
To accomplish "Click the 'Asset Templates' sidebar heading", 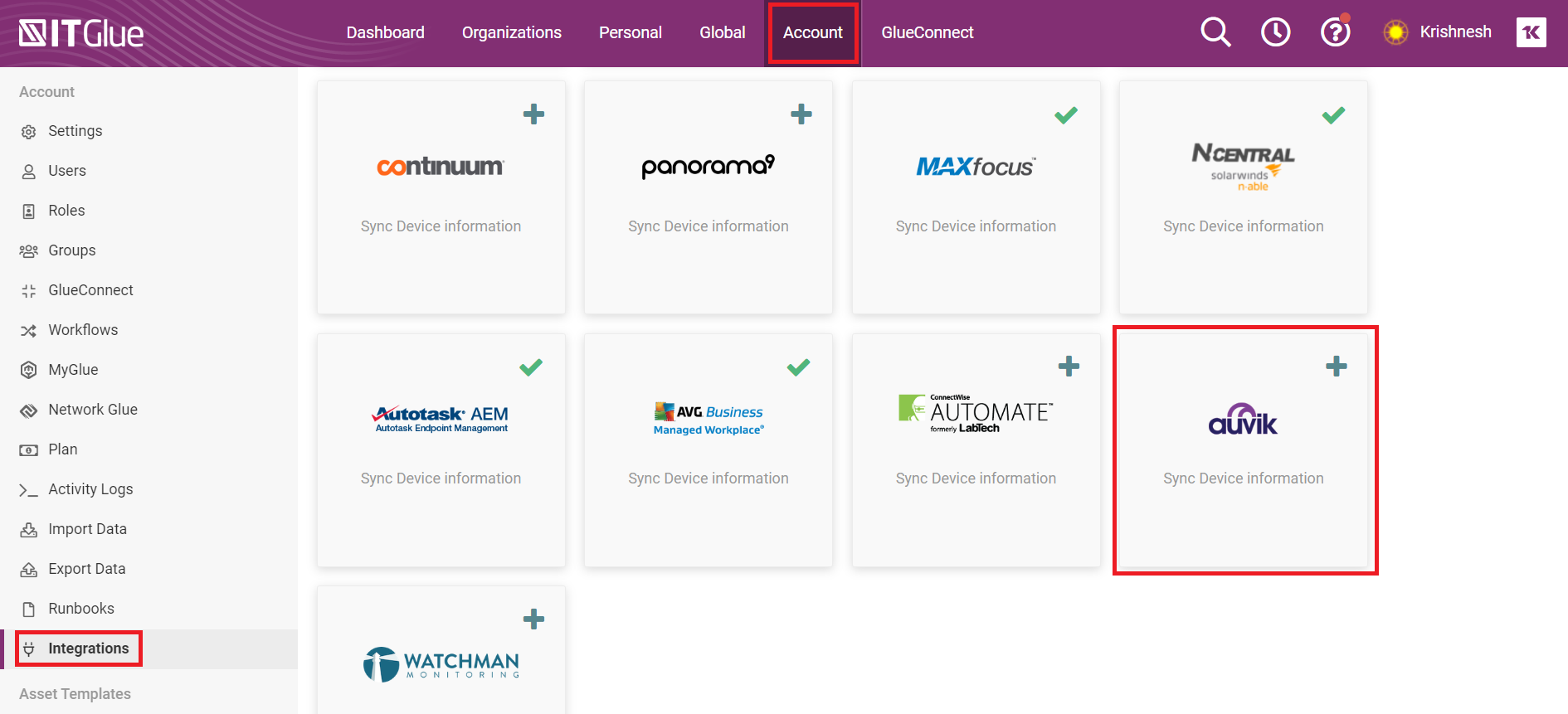I will 75,694.
